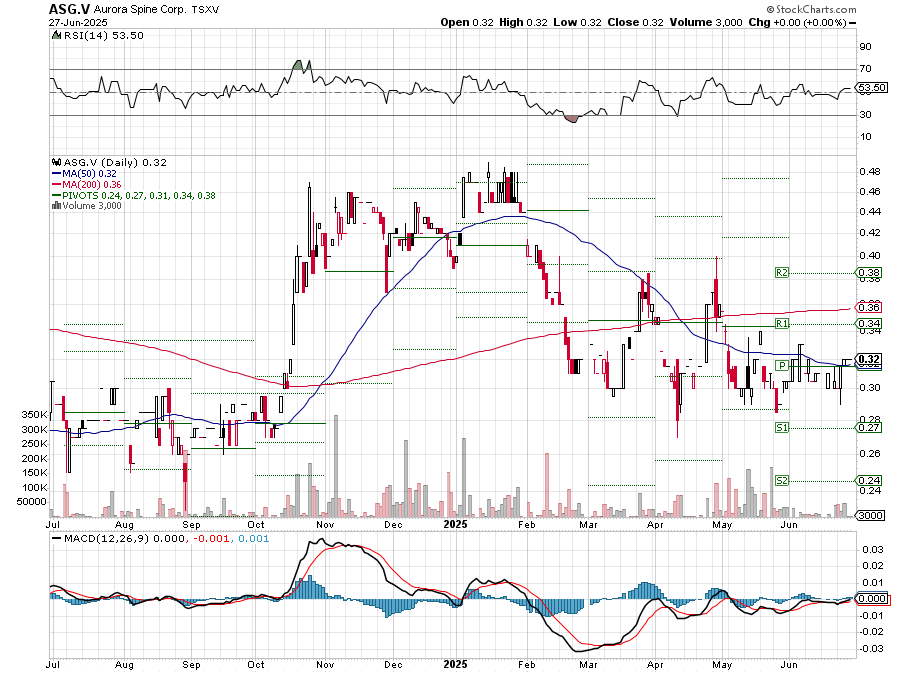900x673 pixels.
Task: Click the Aurora Spine Corp. company name
Action: pos(140,10)
